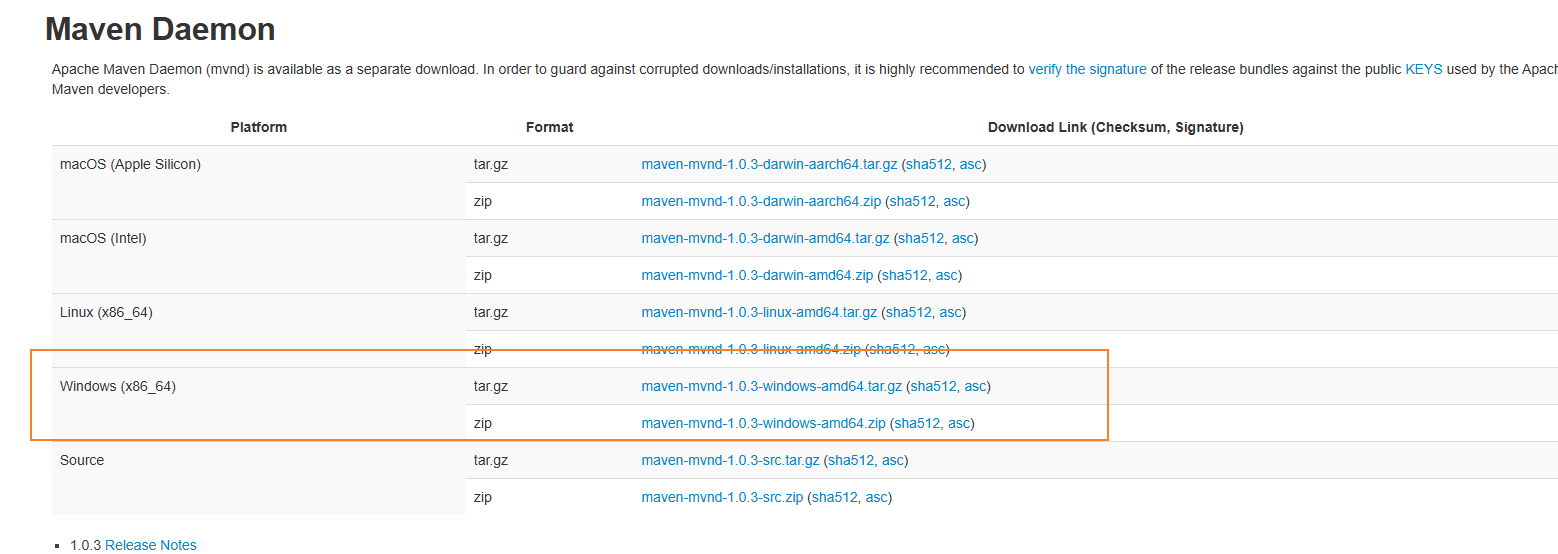Open asc signature for linux-amd64.tar.gz
This screenshot has width=1558, height=554.
point(950,312)
